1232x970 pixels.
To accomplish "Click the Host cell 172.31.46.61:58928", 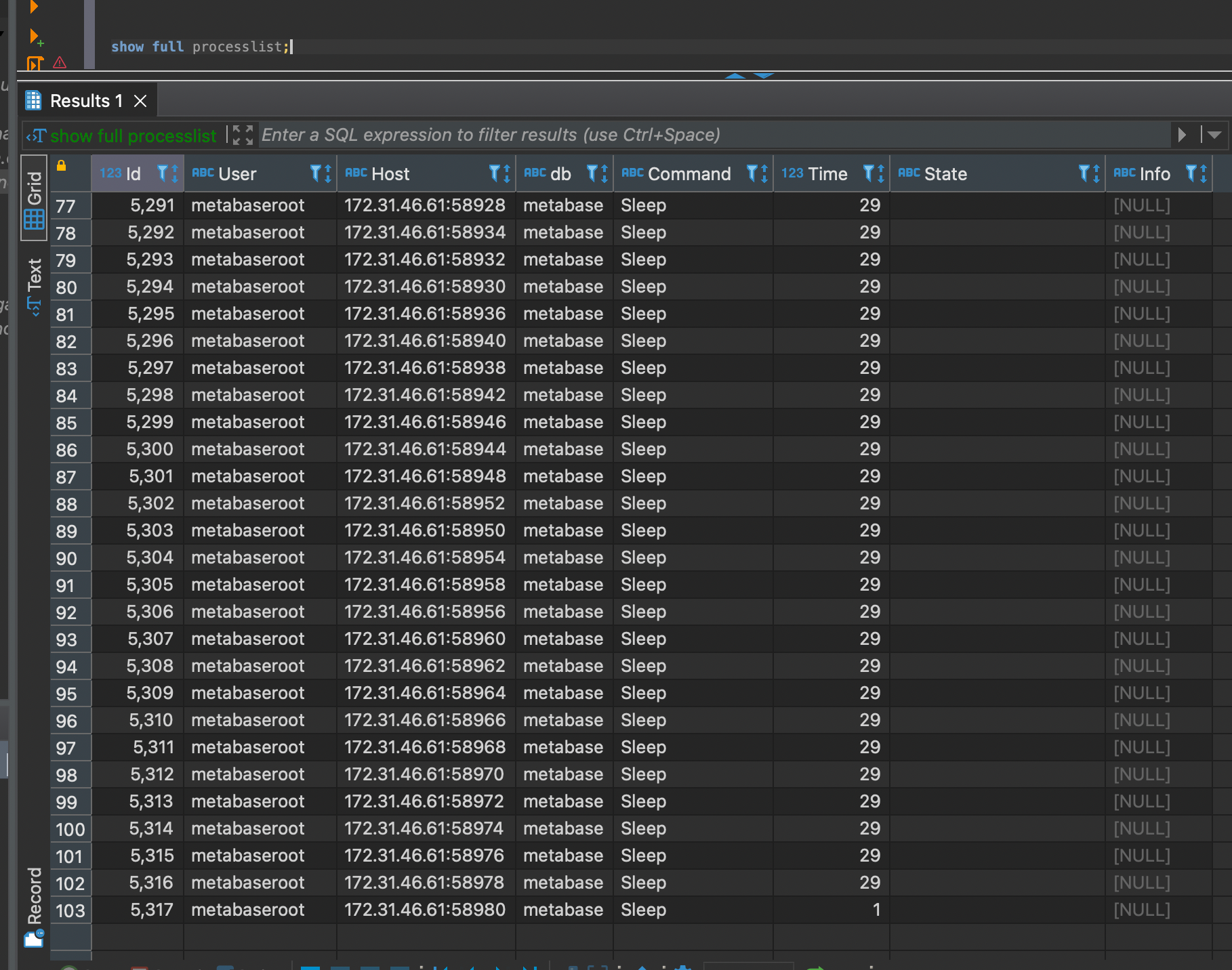I will coord(426,205).
